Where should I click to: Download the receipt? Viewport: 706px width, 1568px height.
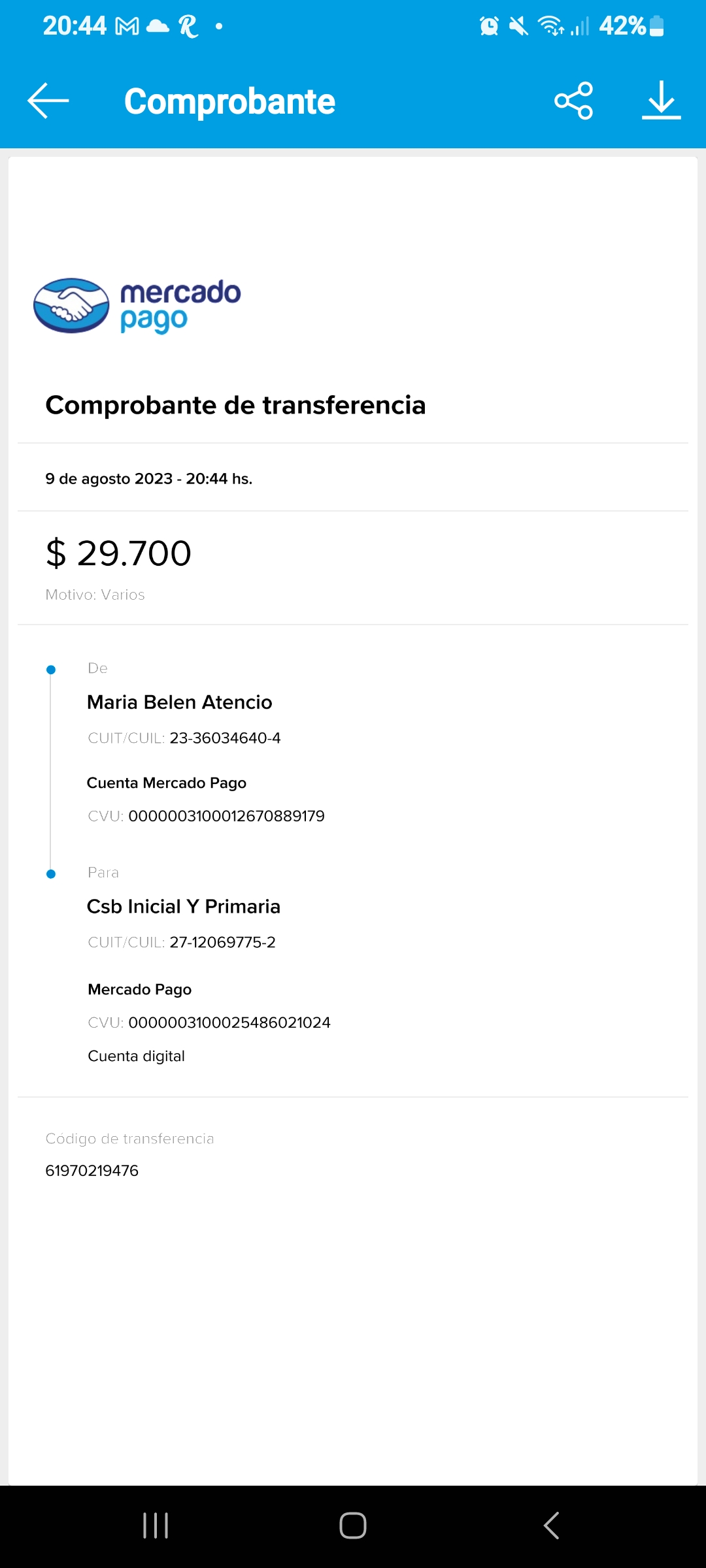pyautogui.click(x=661, y=101)
